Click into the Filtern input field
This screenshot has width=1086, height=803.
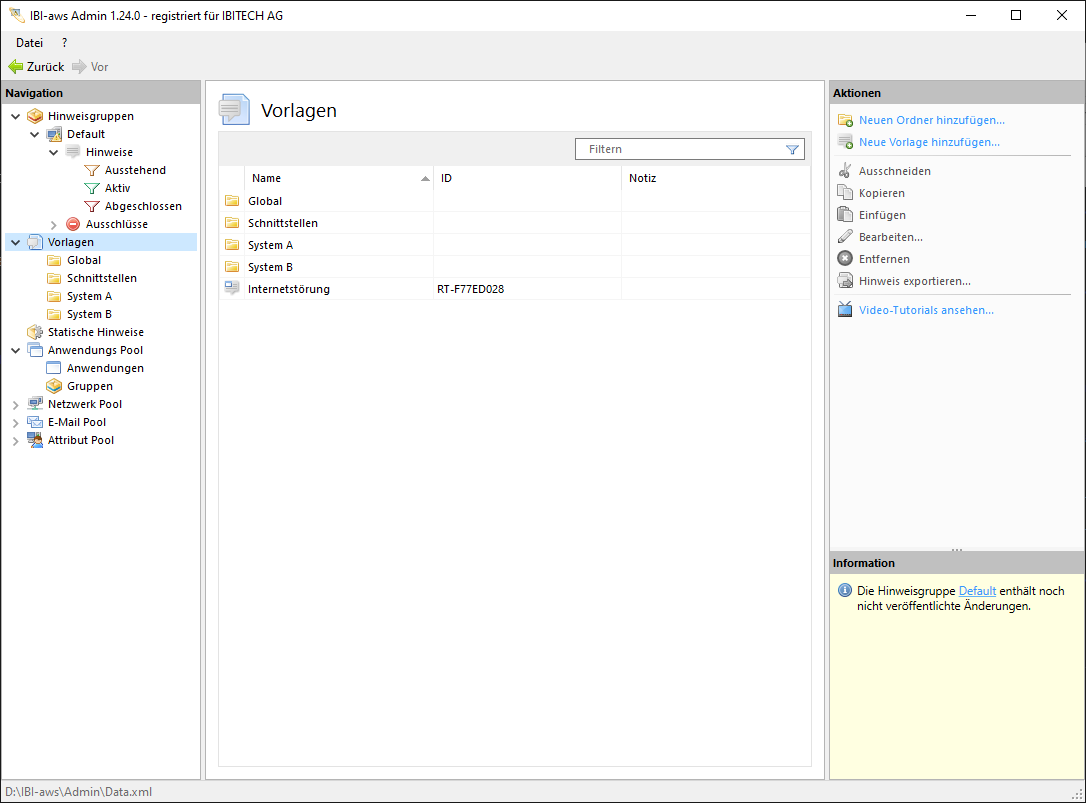tap(680, 150)
